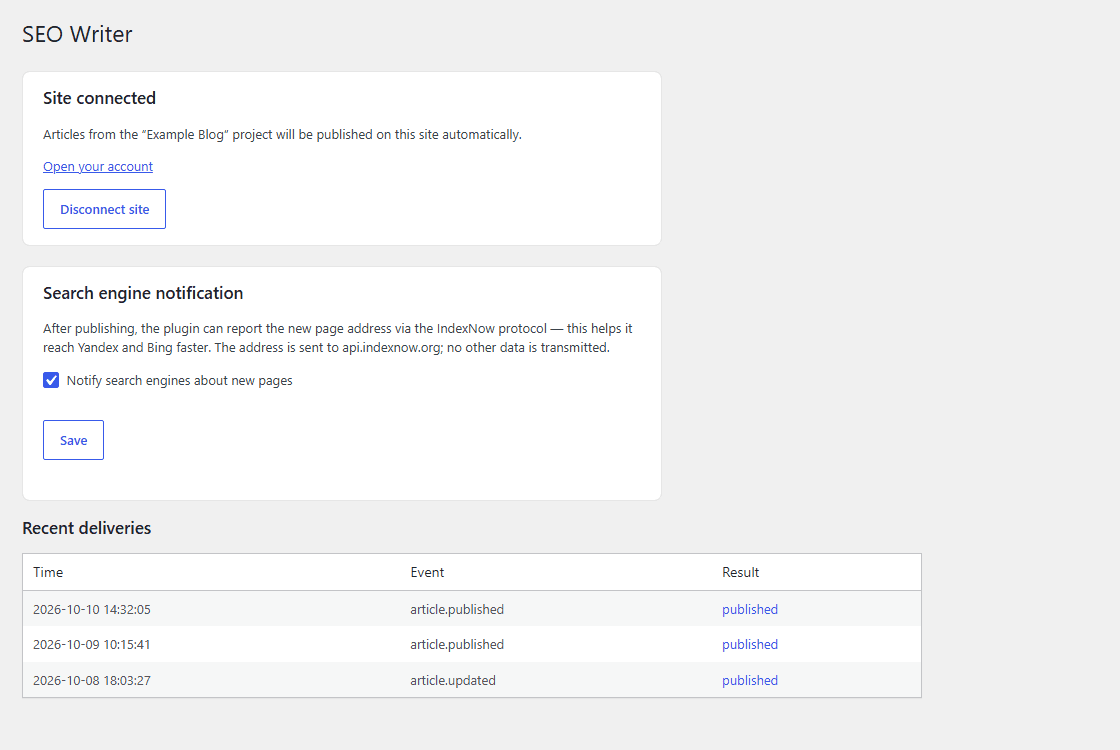Select the IndexNow protocol description paragraph

pos(337,338)
